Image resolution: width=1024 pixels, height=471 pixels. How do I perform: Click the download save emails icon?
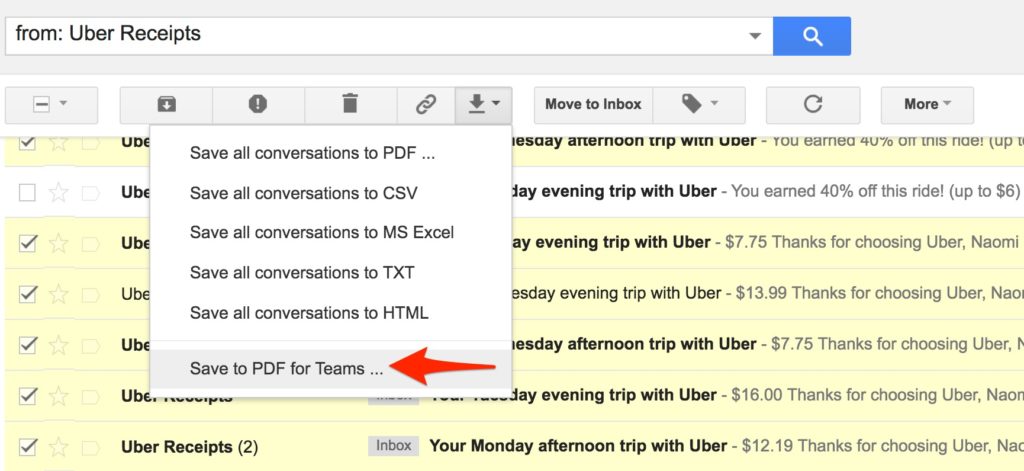(483, 105)
